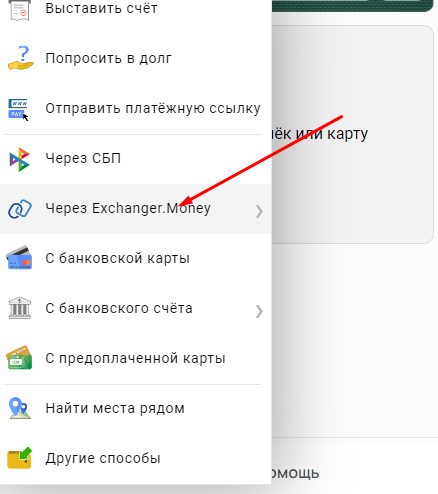Click the hand with question mark icon
438x494 pixels.
[x=21, y=58]
